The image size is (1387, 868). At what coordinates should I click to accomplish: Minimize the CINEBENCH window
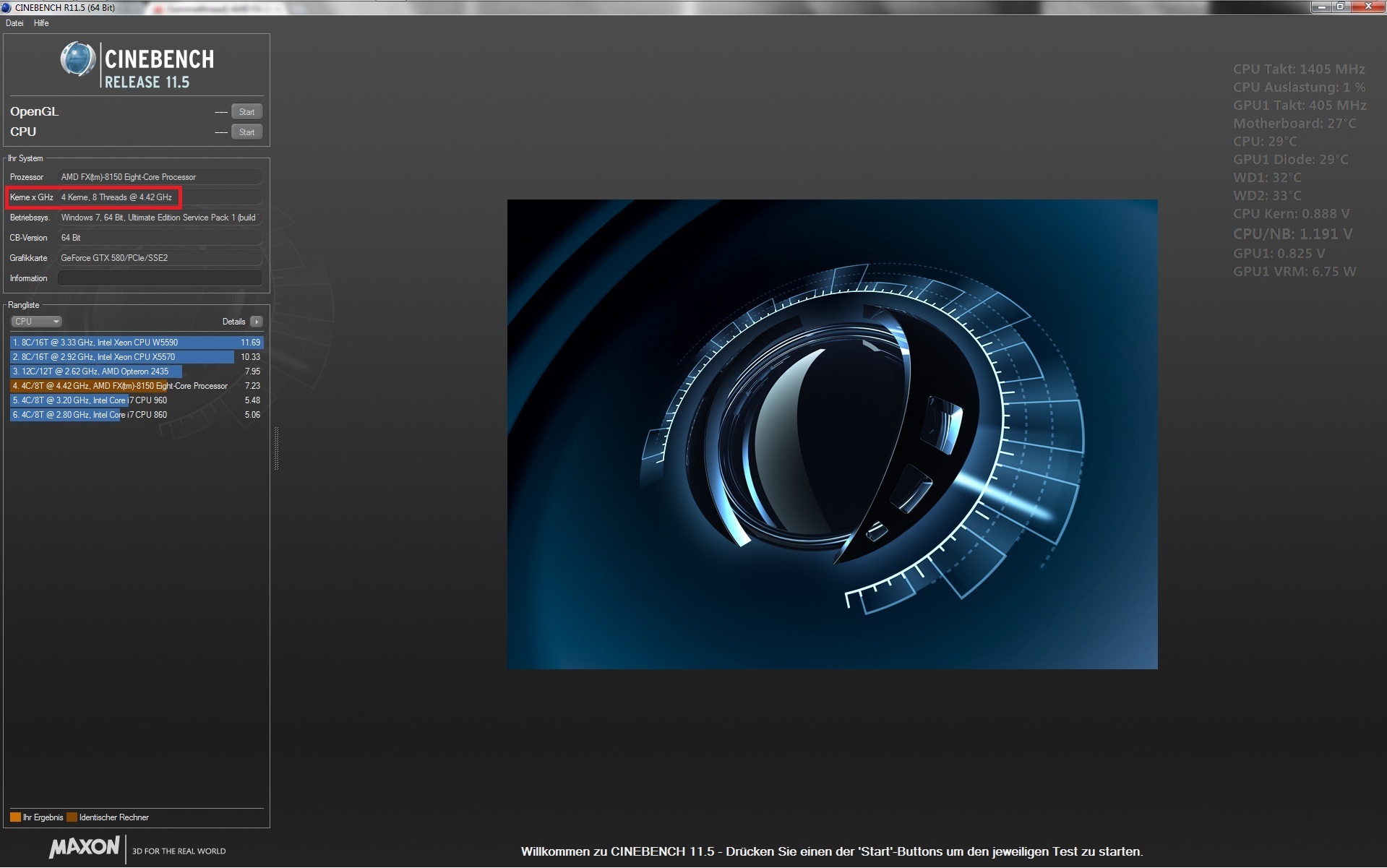tap(1321, 7)
